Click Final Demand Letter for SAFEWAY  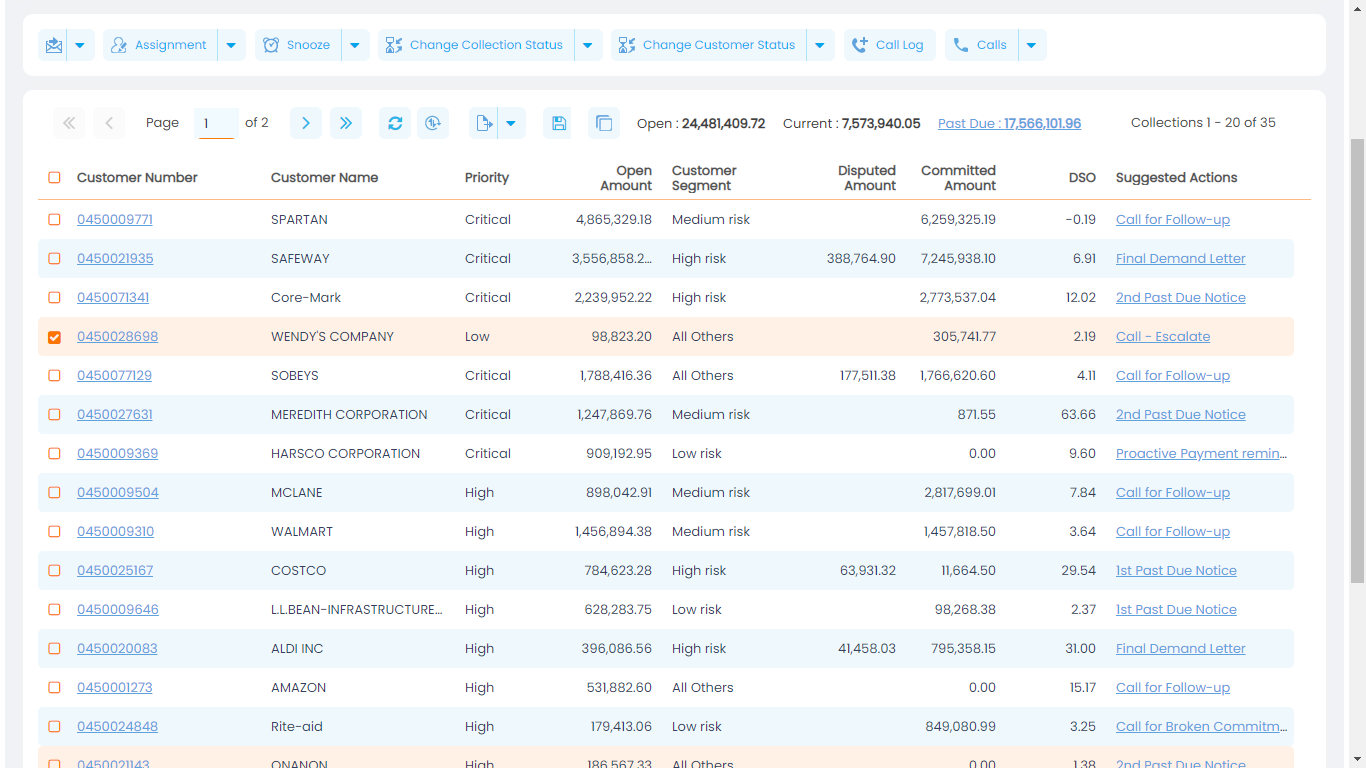click(x=1180, y=259)
